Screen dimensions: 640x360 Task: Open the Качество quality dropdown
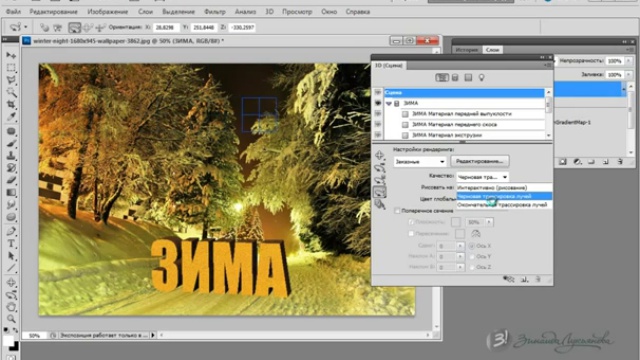[x=482, y=177]
